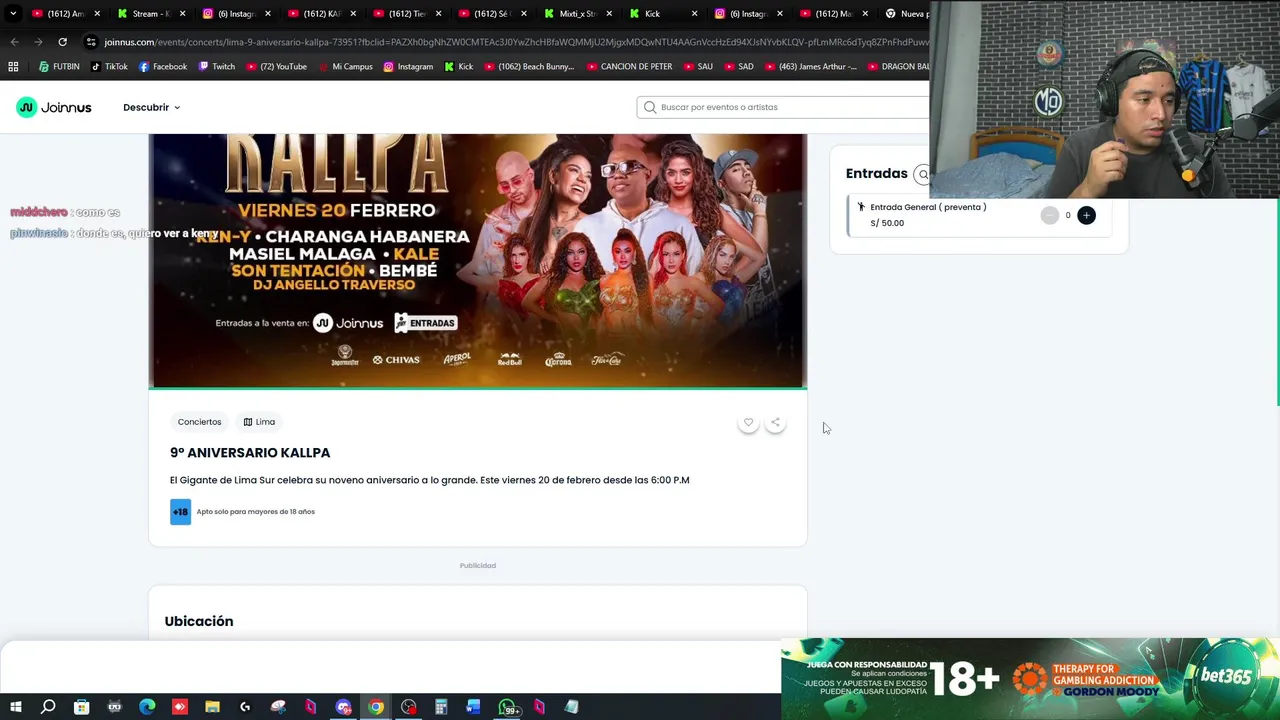The image size is (1280, 720).
Task: Open Microsoft Store from taskbar
Action: click(81, 707)
